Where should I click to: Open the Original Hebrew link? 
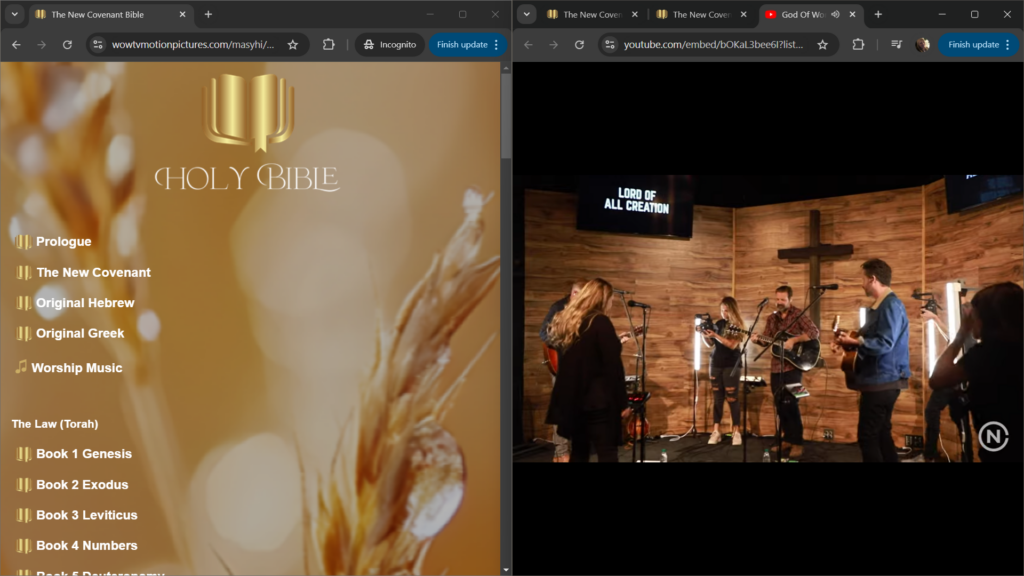[84, 303]
